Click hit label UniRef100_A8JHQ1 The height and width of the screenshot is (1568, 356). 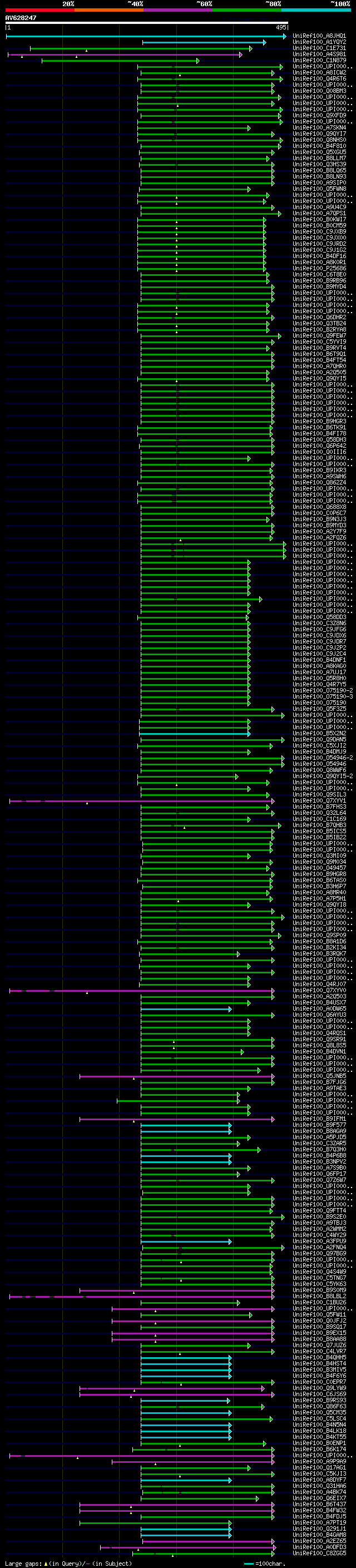(319, 36)
